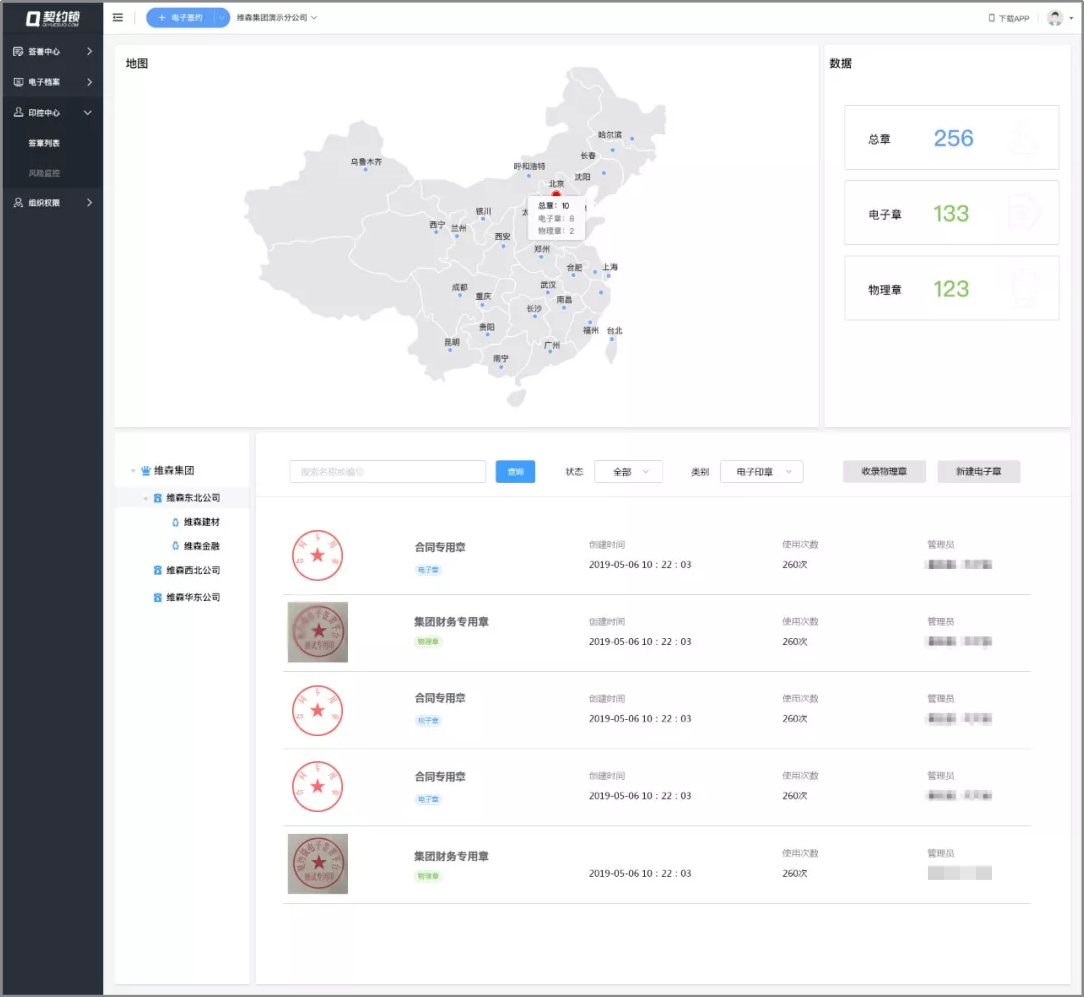Screen dimensions: 1084x997
Task: Open the user avatar in the top bar
Action: [1055, 18]
